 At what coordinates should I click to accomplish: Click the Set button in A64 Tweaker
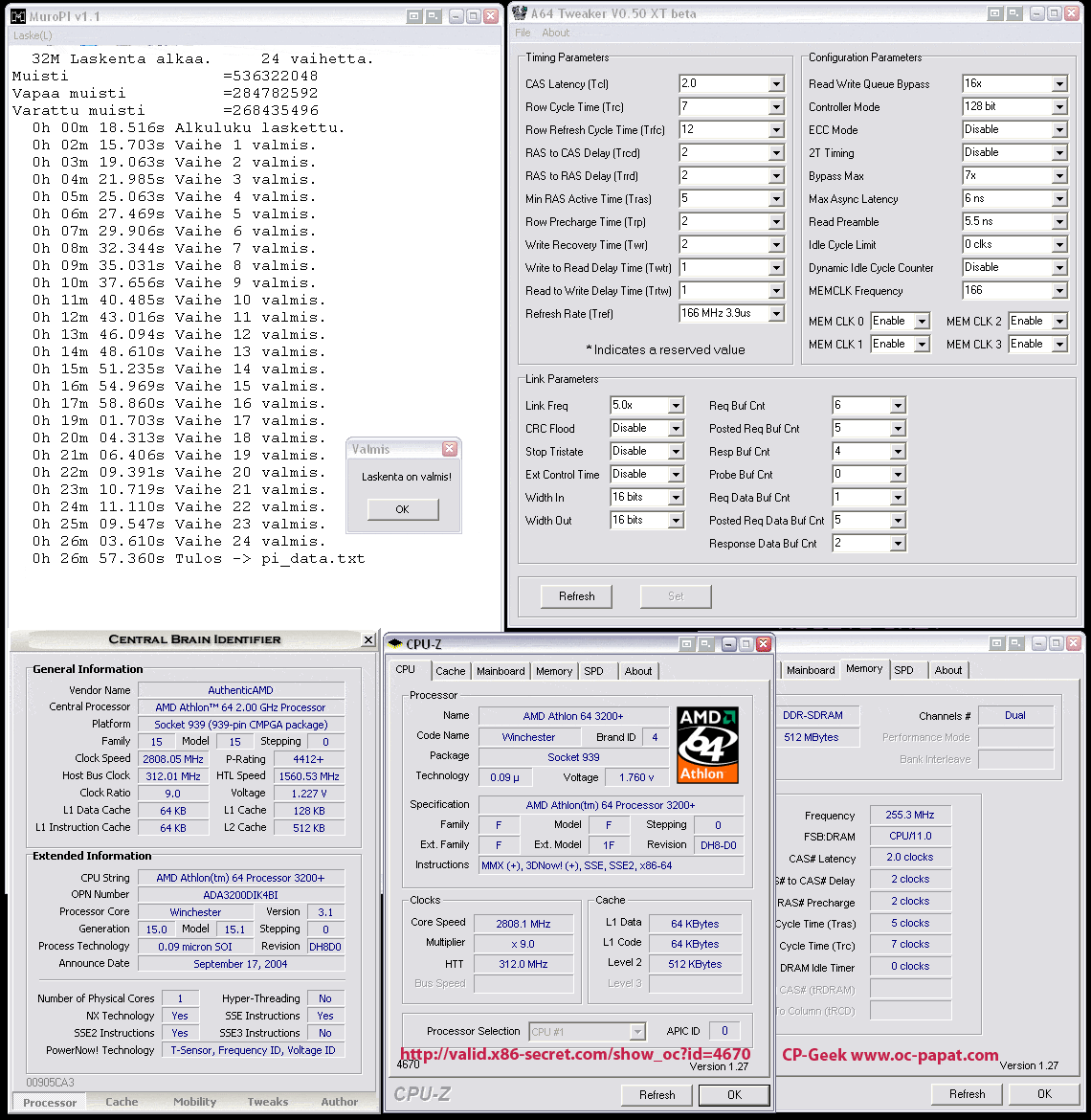676,596
